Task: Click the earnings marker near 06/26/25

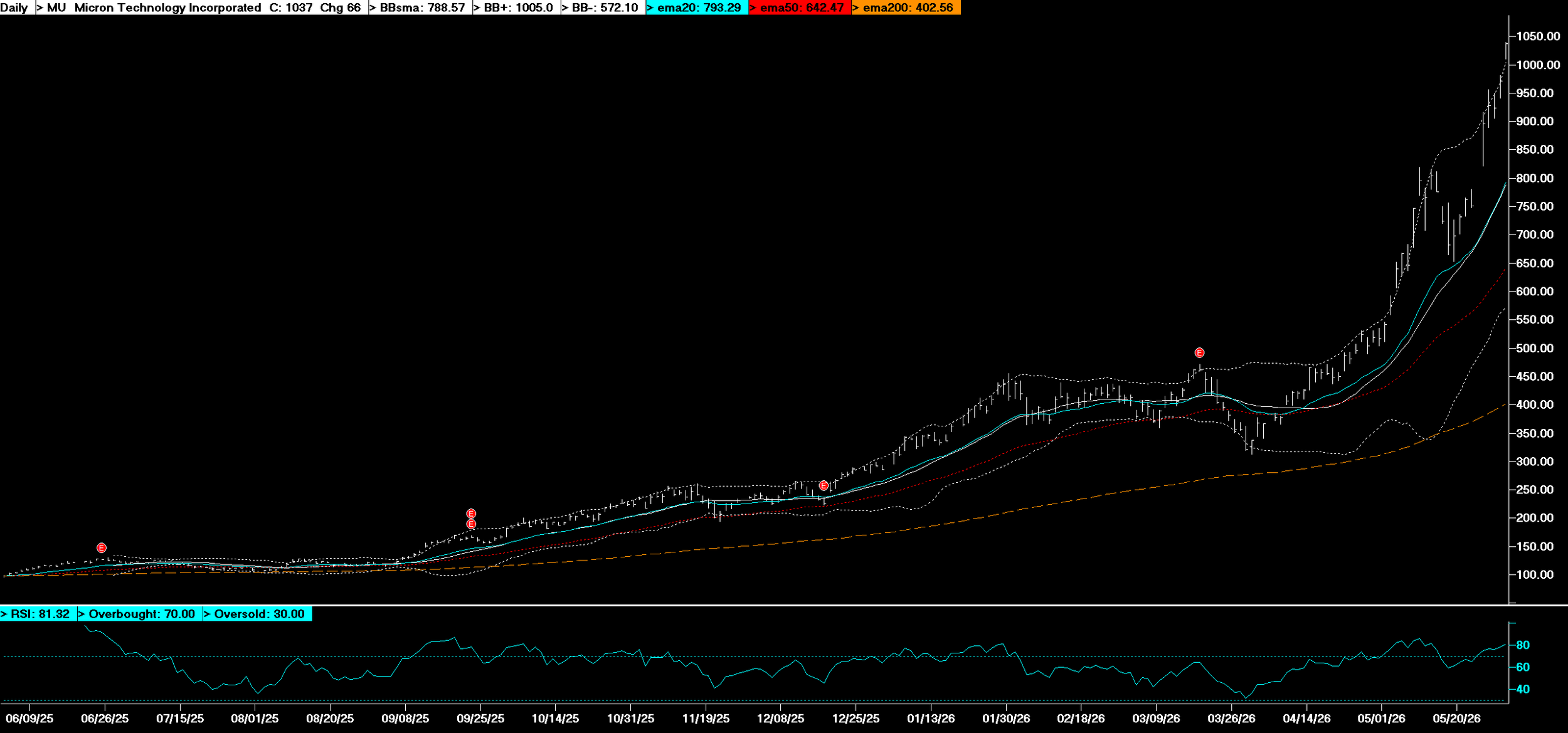Action: click(x=102, y=548)
